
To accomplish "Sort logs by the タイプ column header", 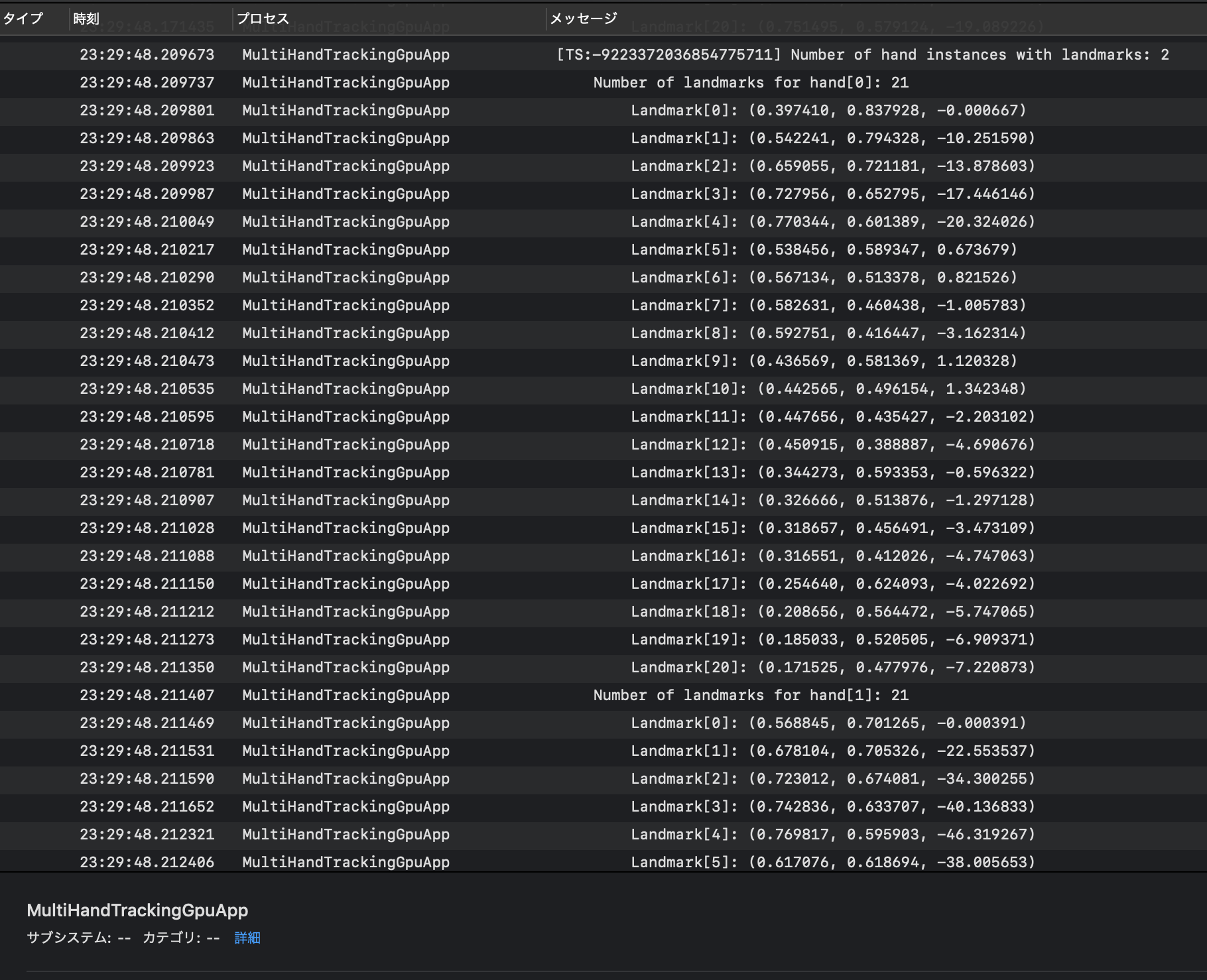I will (23, 19).
